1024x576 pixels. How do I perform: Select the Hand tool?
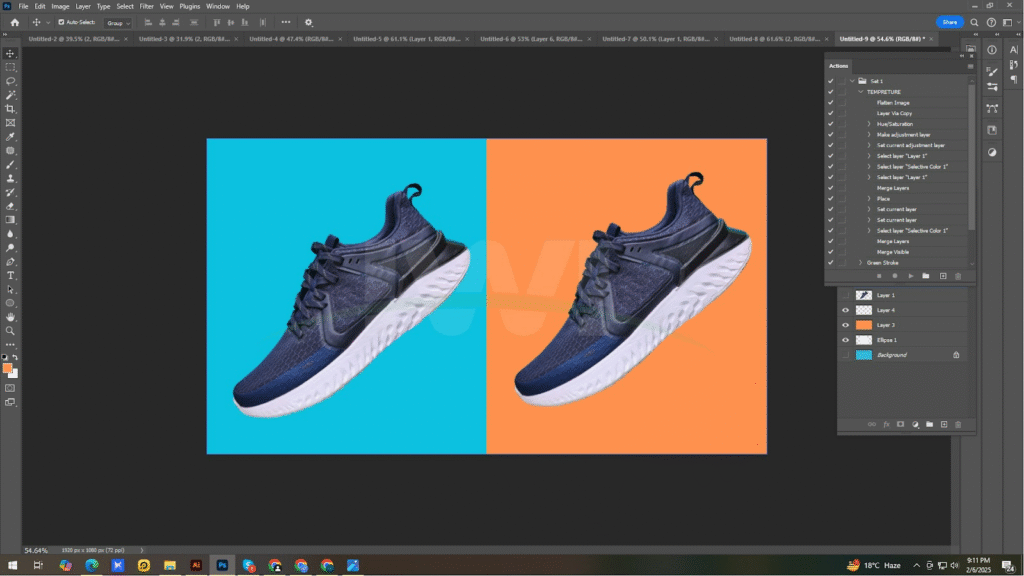coord(10,317)
